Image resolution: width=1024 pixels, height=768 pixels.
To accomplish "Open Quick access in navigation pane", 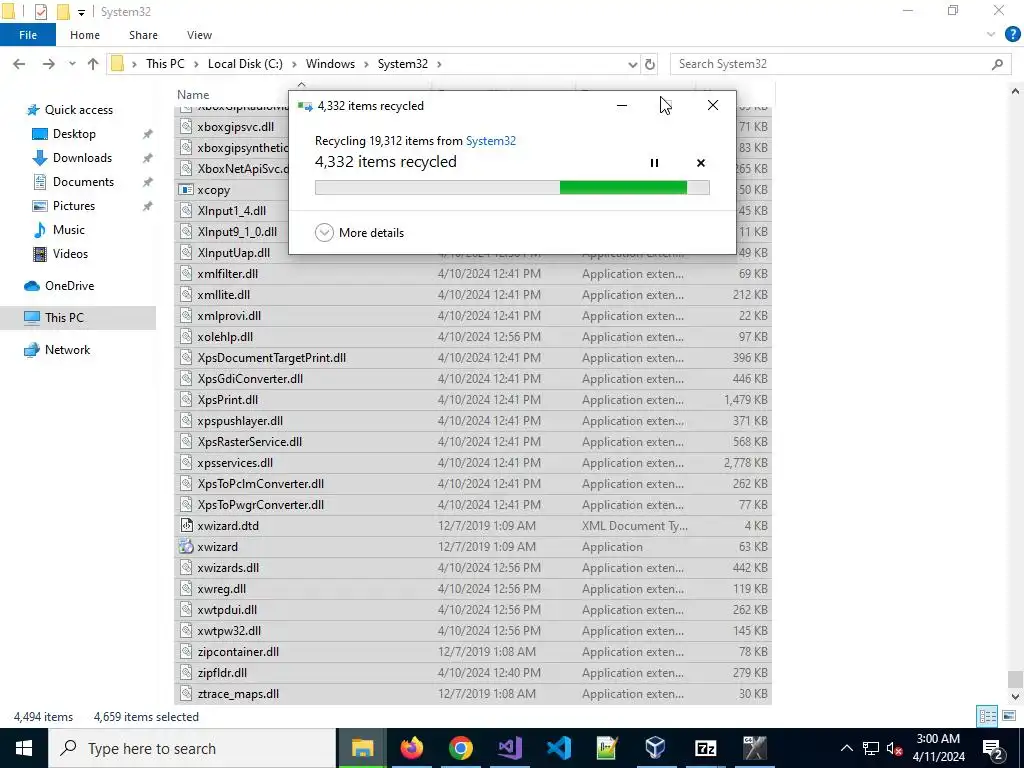I will 78,110.
